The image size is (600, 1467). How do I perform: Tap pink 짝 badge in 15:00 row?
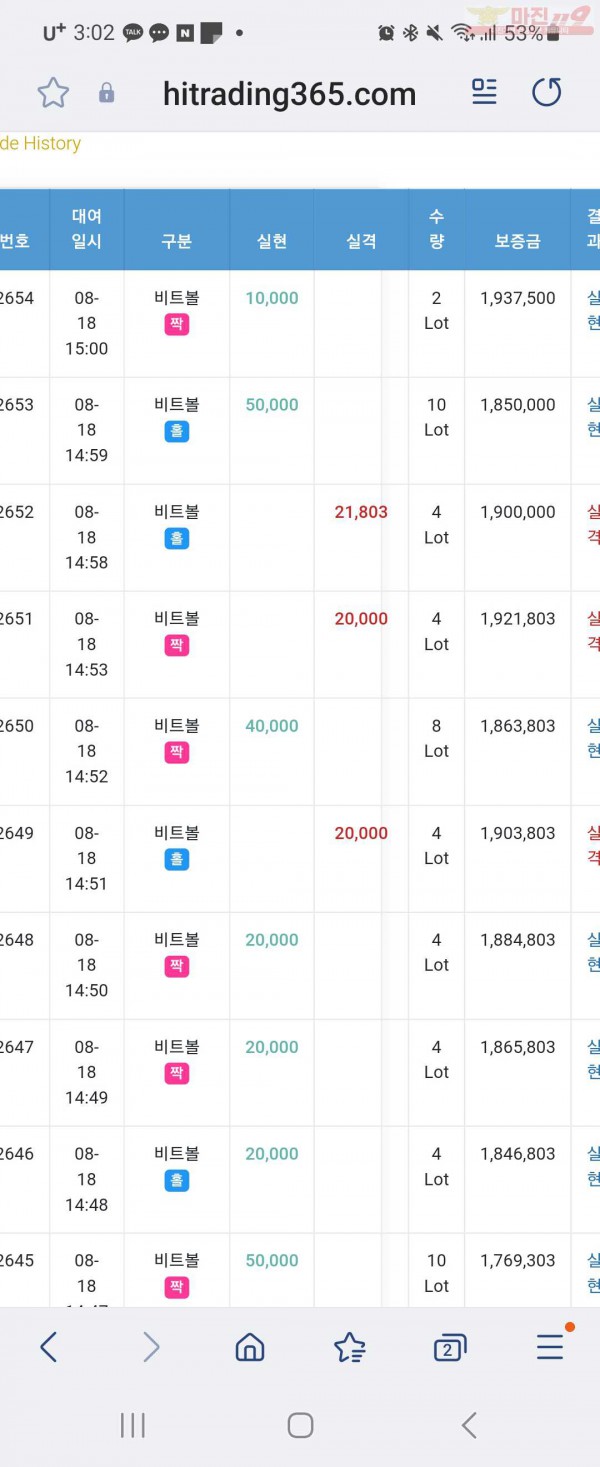(x=177, y=324)
